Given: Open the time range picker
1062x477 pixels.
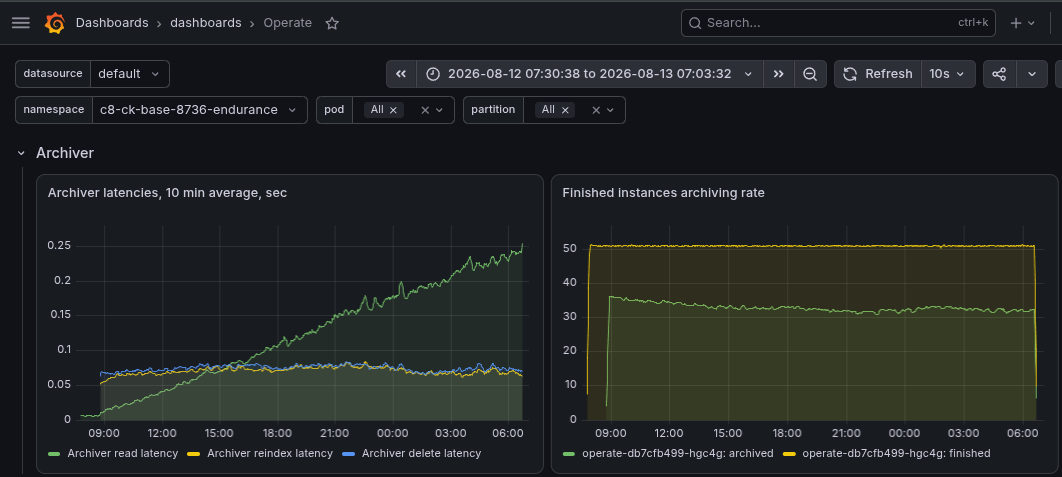Looking at the screenshot, I should pyautogui.click(x=590, y=74).
